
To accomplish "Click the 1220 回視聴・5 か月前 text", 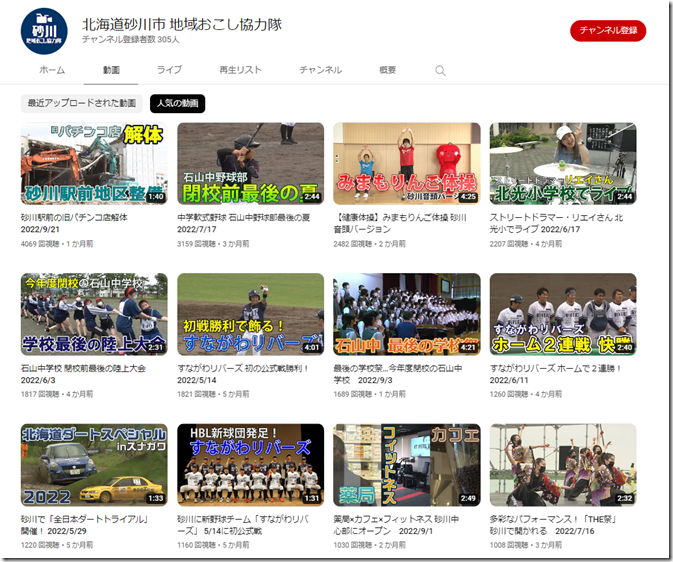I will point(57,545).
